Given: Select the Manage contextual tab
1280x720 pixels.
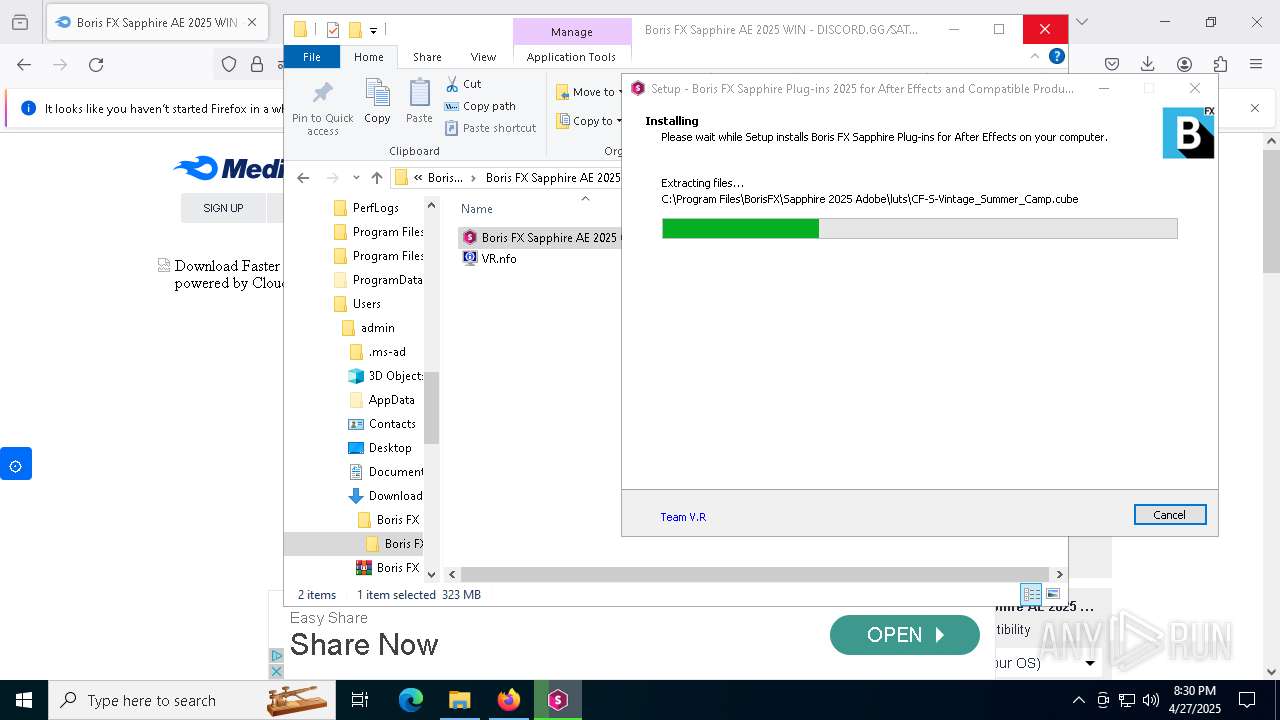Looking at the screenshot, I should pyautogui.click(x=571, y=32).
